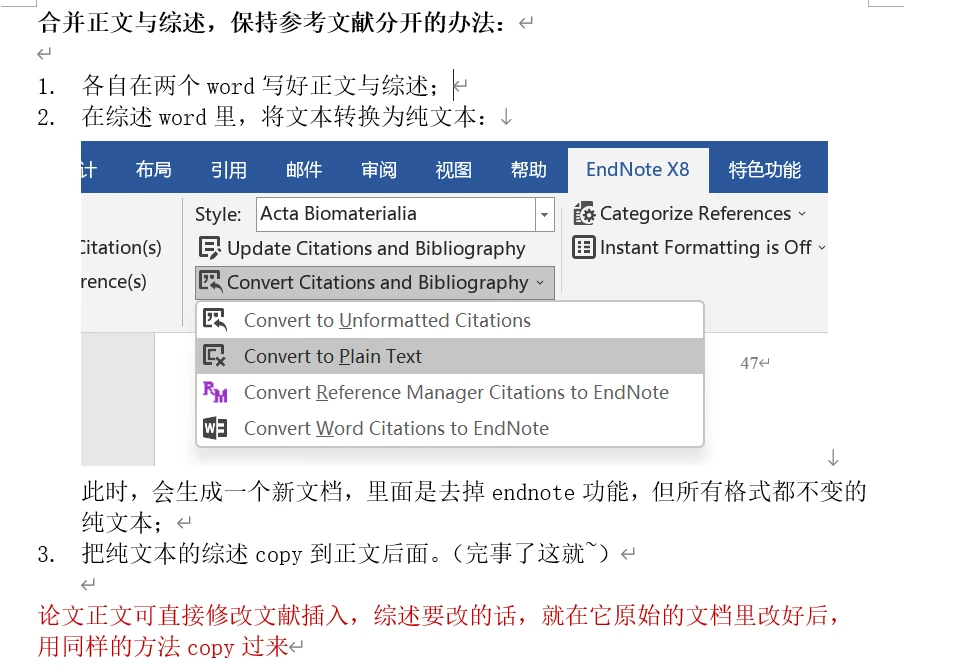Open the 帮助 ribbon tab

pos(528,170)
